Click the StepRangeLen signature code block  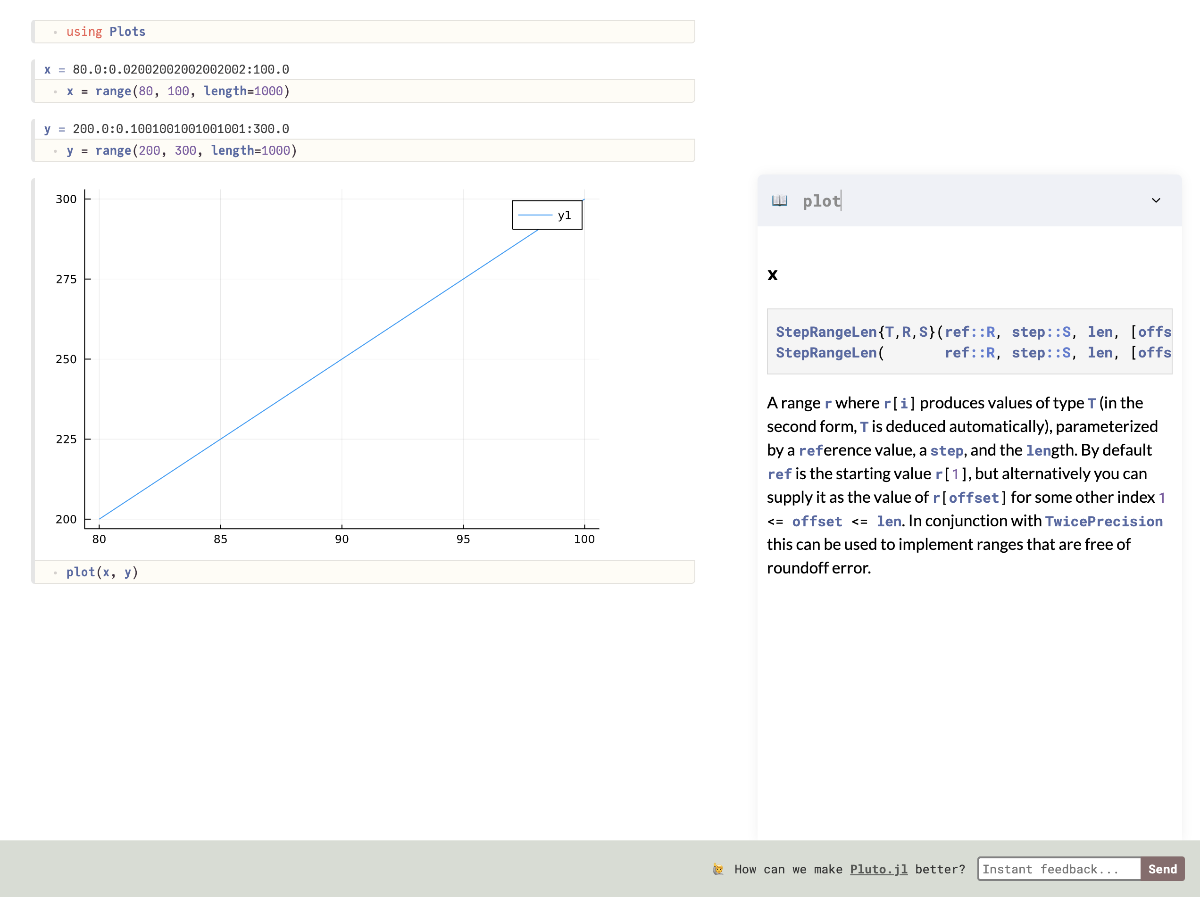tap(969, 342)
